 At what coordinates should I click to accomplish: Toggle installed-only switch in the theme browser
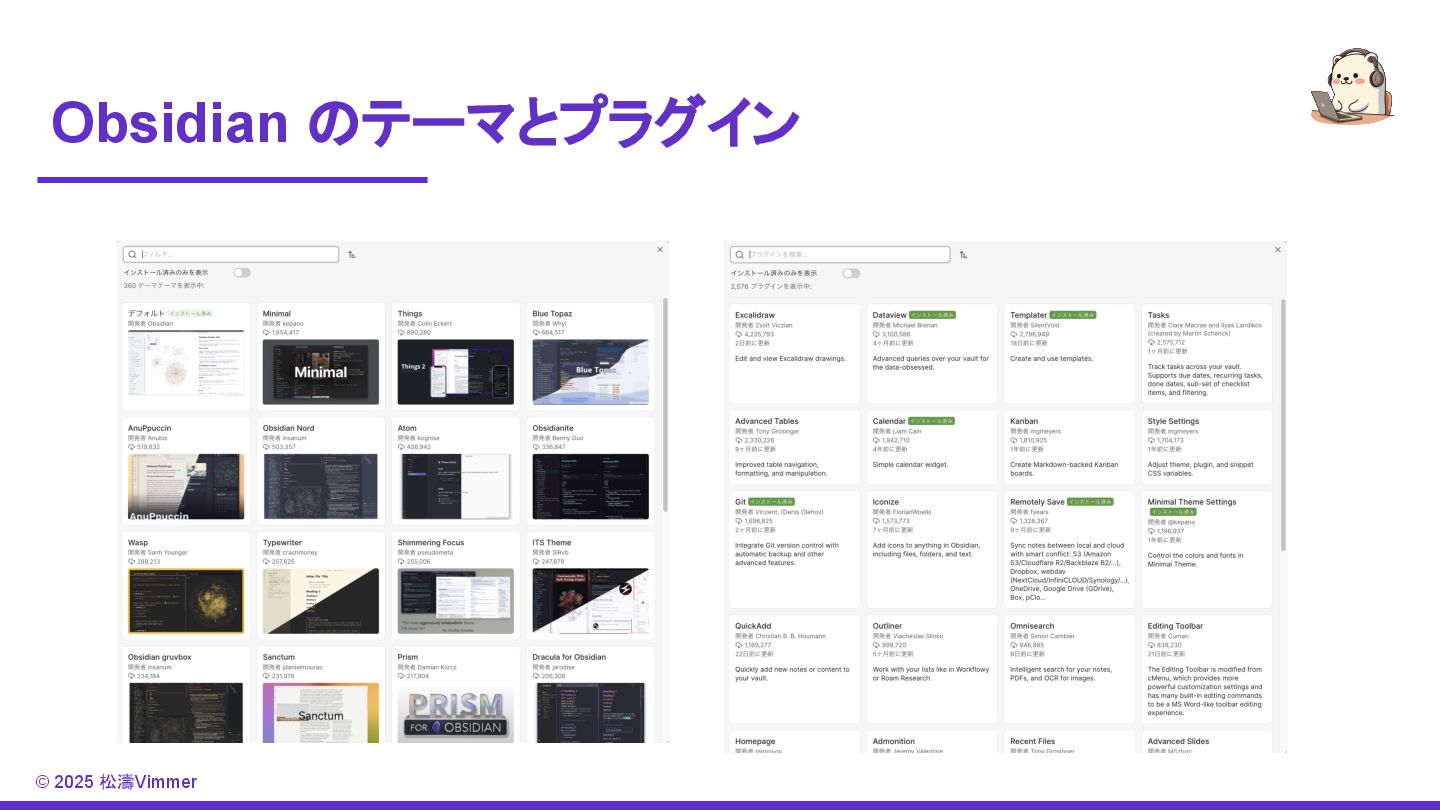(x=242, y=272)
